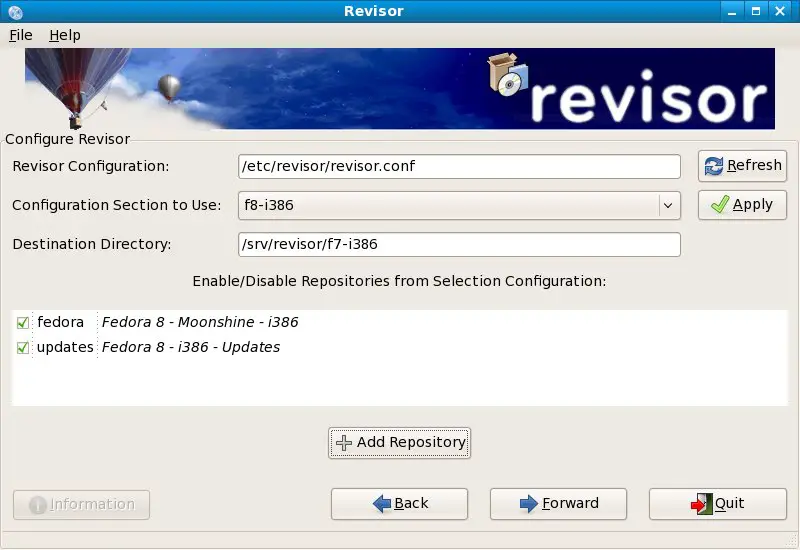Open the Configuration Section dropdown arrow
The height and width of the screenshot is (550, 800).
[668, 206]
